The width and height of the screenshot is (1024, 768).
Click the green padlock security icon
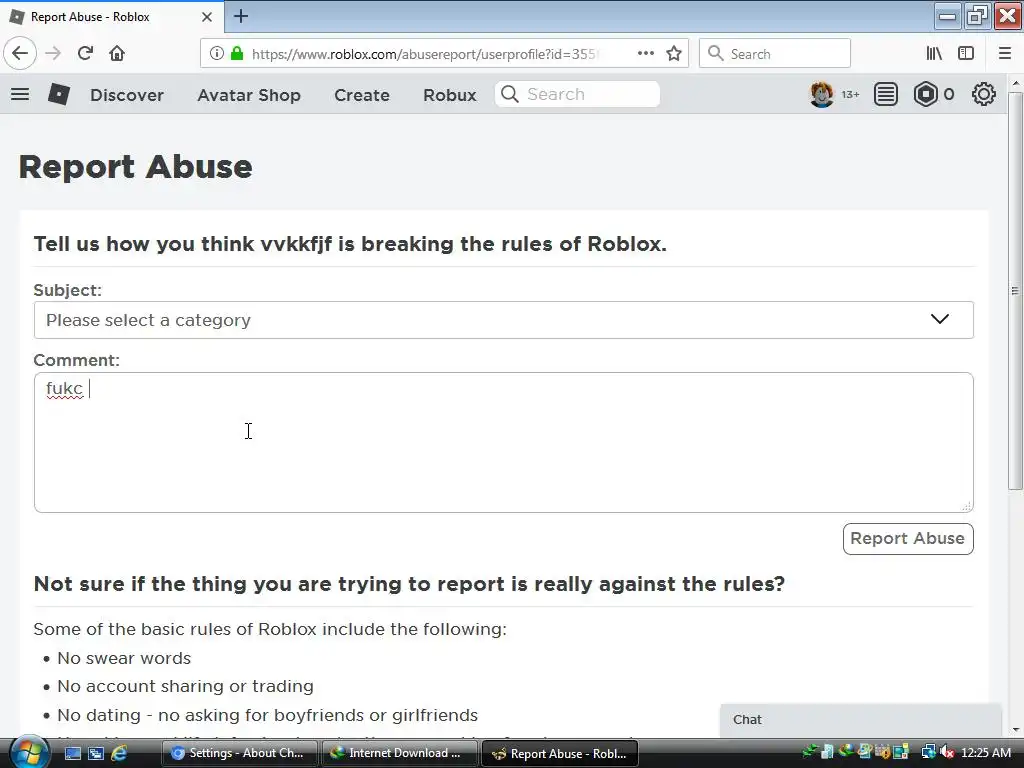tap(237, 54)
